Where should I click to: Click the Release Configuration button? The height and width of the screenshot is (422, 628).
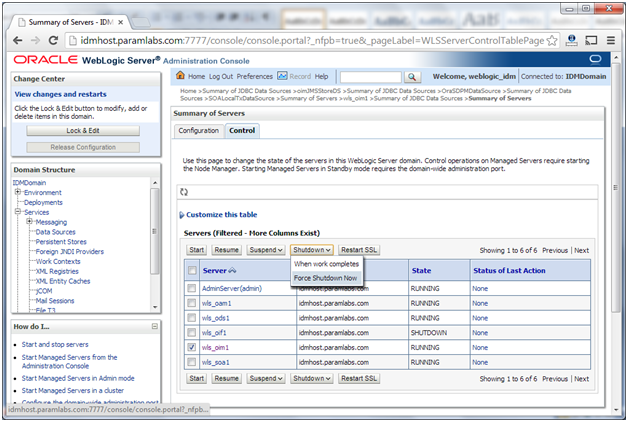pyautogui.click(x=83, y=147)
